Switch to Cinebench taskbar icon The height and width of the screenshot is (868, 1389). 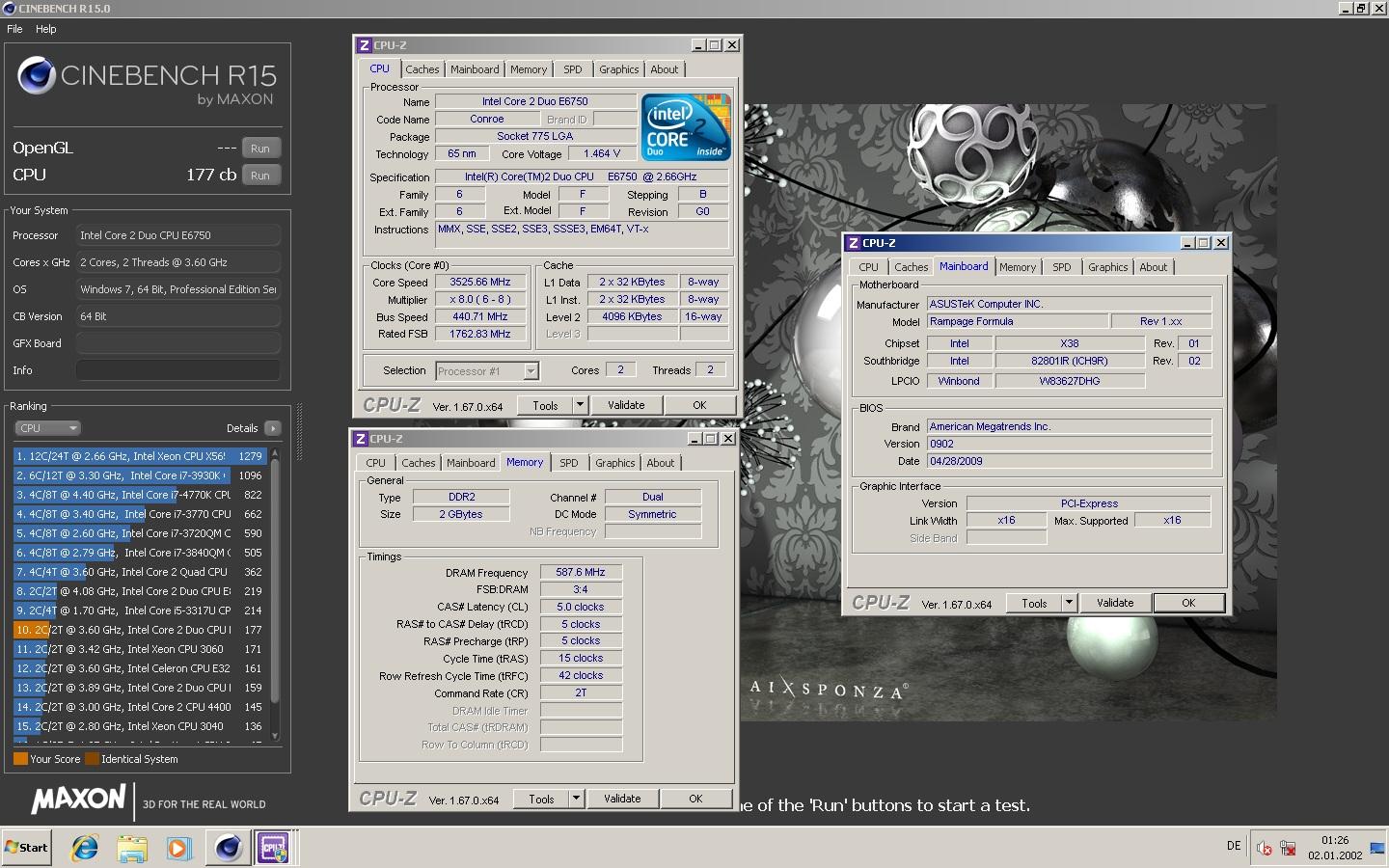(229, 848)
